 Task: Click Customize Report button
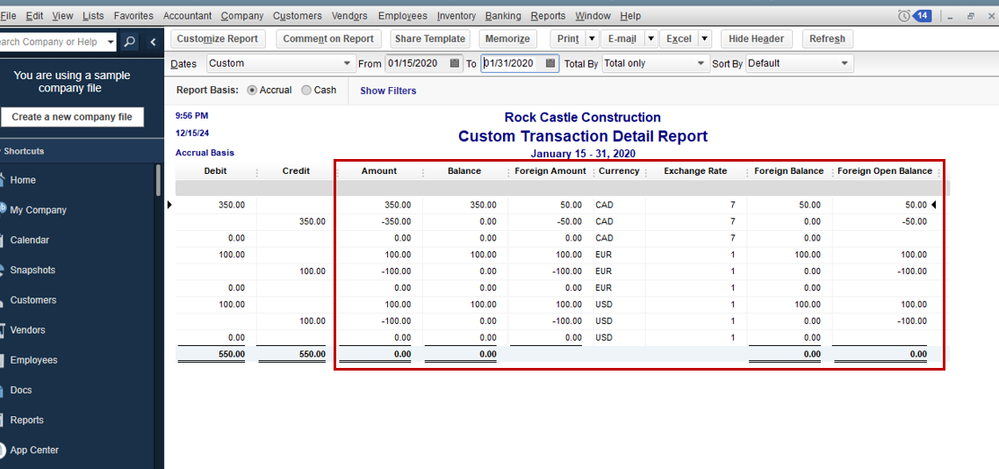(217, 39)
